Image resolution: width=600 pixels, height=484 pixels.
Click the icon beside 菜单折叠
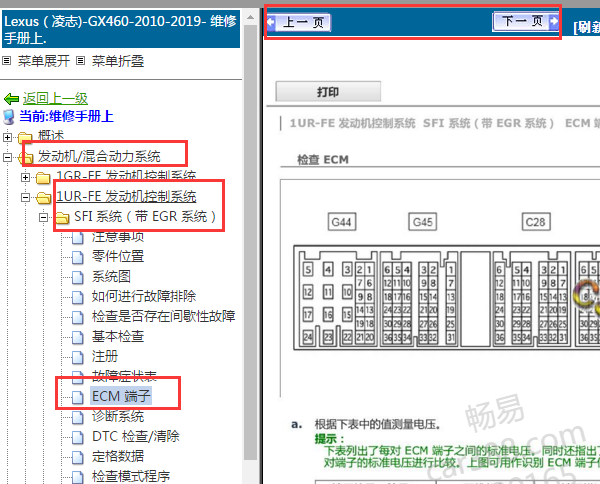click(80, 60)
